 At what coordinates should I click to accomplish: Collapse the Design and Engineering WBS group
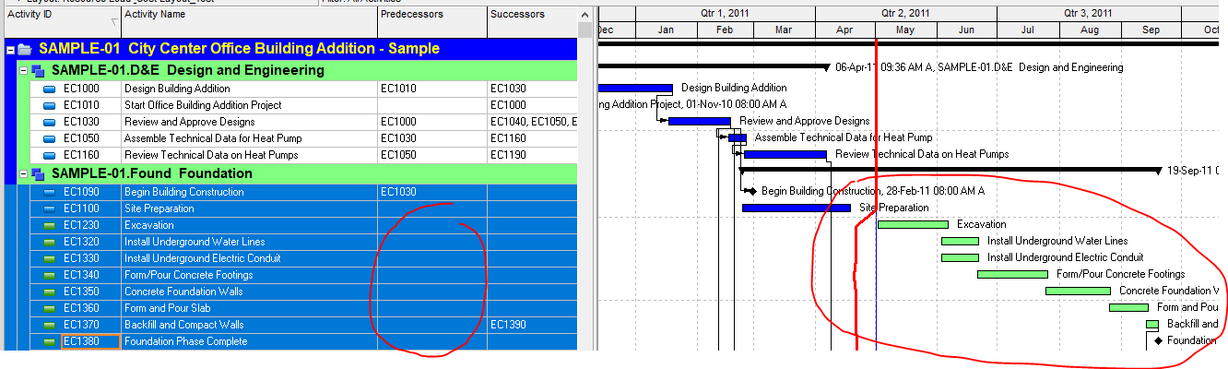[24, 70]
